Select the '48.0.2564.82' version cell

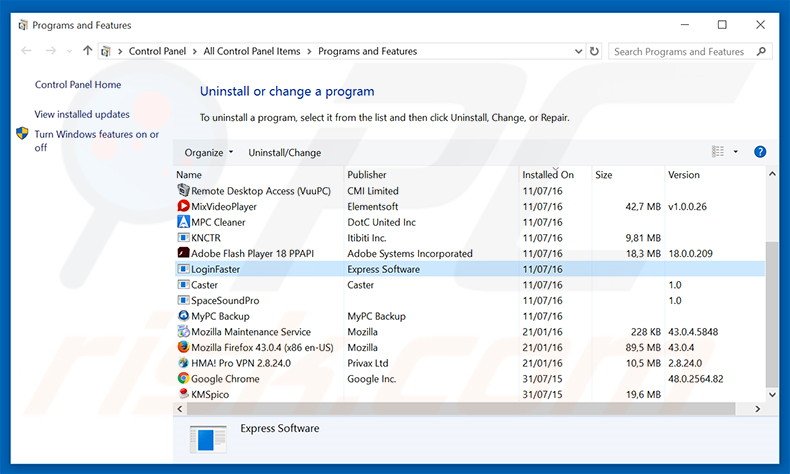695,378
